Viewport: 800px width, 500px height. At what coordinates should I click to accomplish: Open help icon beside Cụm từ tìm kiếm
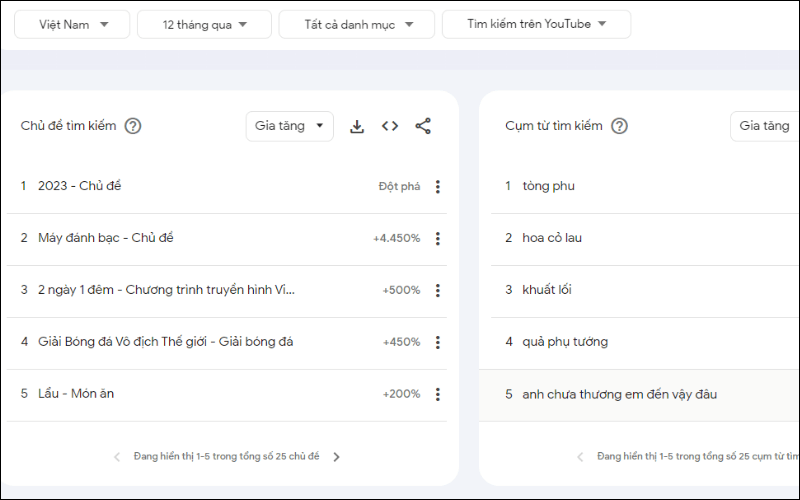[619, 126]
